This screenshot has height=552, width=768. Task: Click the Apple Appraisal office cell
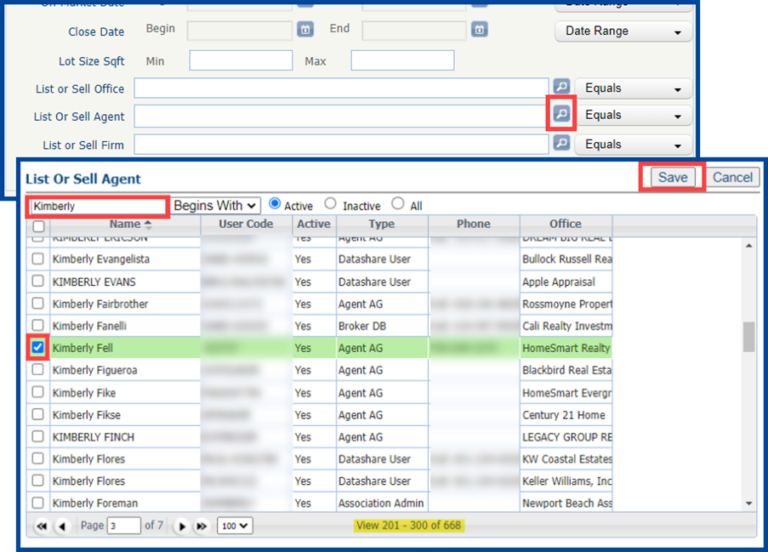coord(566,282)
